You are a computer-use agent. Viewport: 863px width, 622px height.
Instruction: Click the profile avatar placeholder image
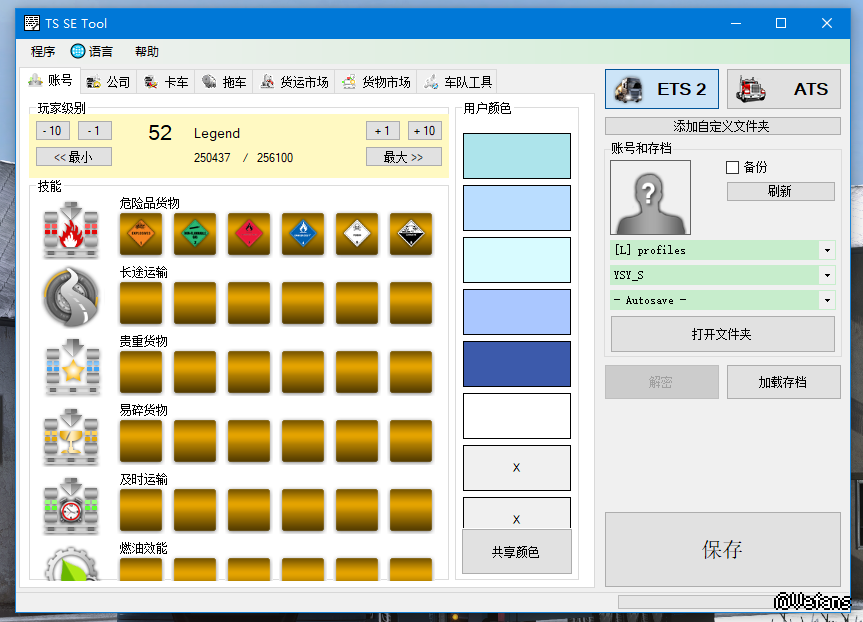click(x=650, y=197)
